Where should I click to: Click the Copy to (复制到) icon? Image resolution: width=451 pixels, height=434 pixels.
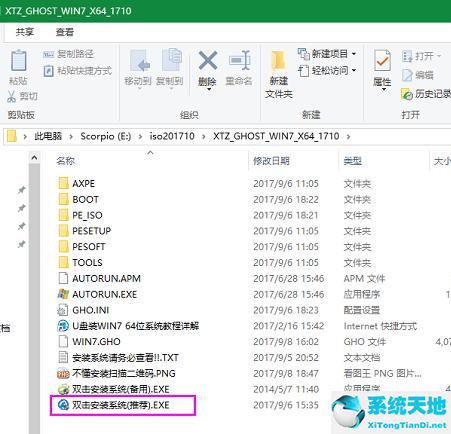tap(171, 60)
